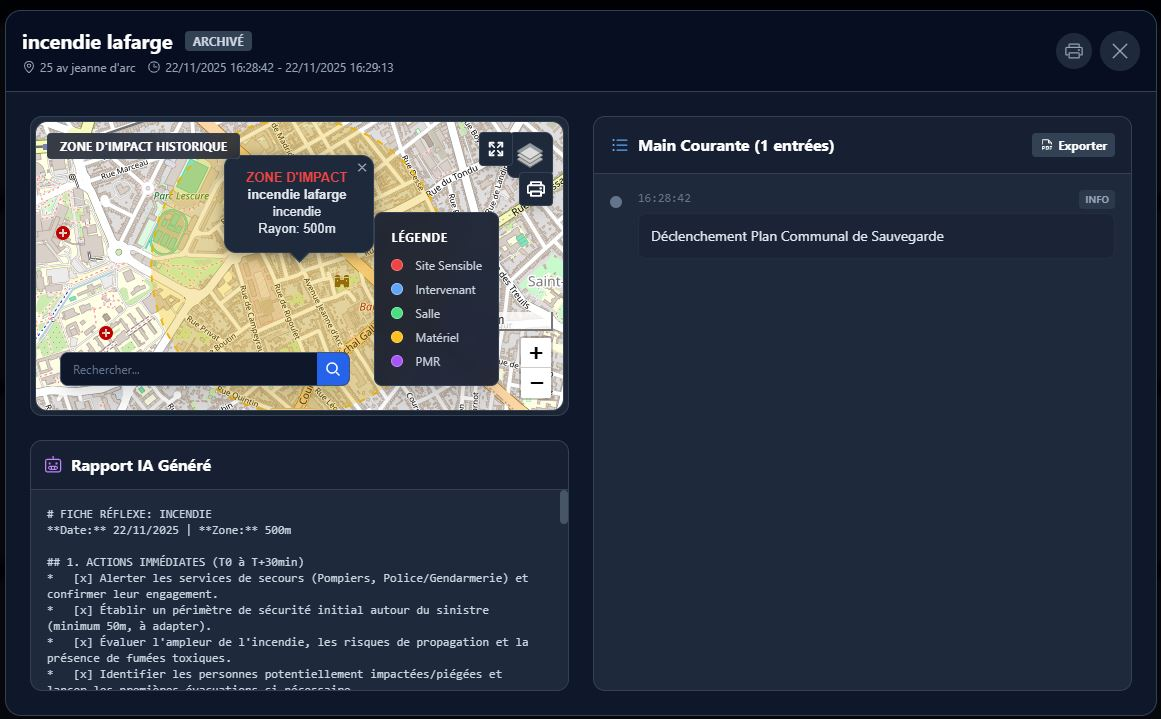Print the incident report using header printer icon
The width and height of the screenshot is (1161, 719).
pos(1073,51)
